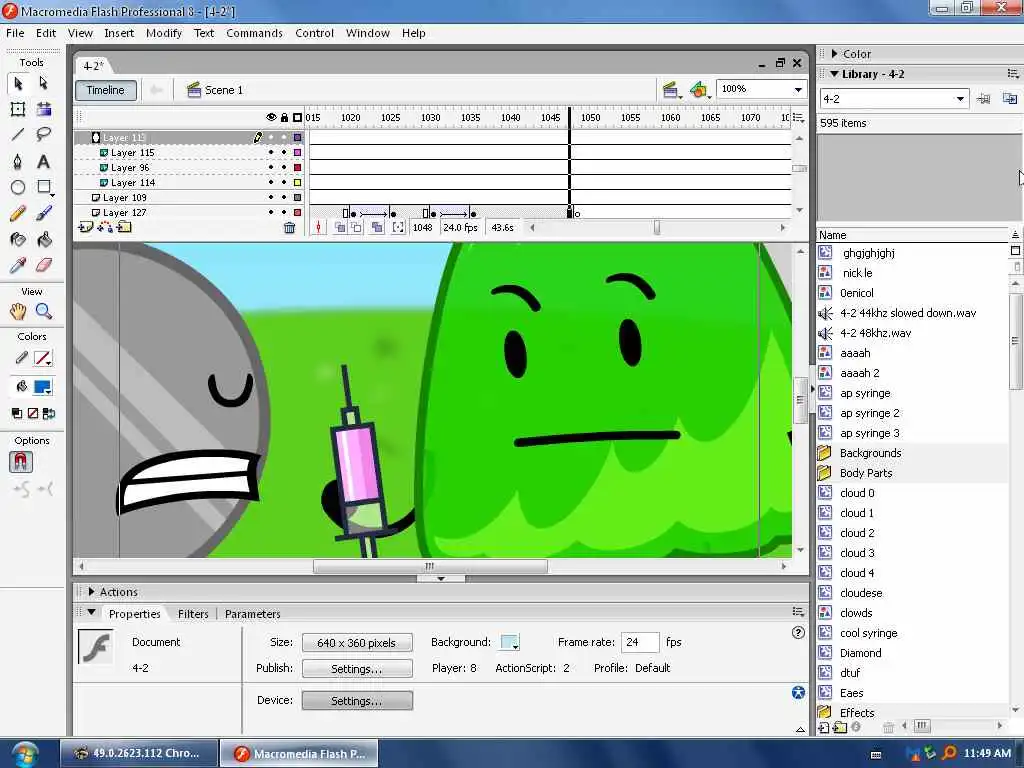Select the Paint Bucket tool
The image size is (1024, 768).
(43, 240)
